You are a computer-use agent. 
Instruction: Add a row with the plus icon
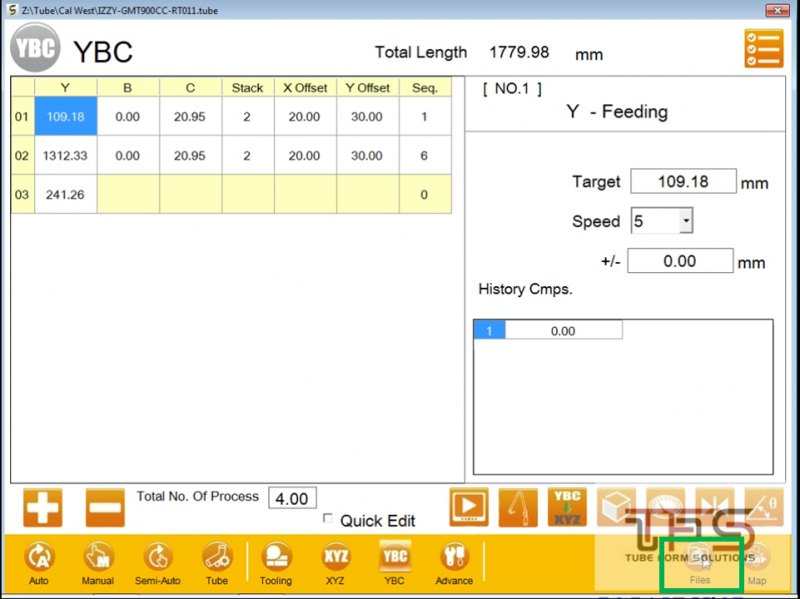pos(43,508)
